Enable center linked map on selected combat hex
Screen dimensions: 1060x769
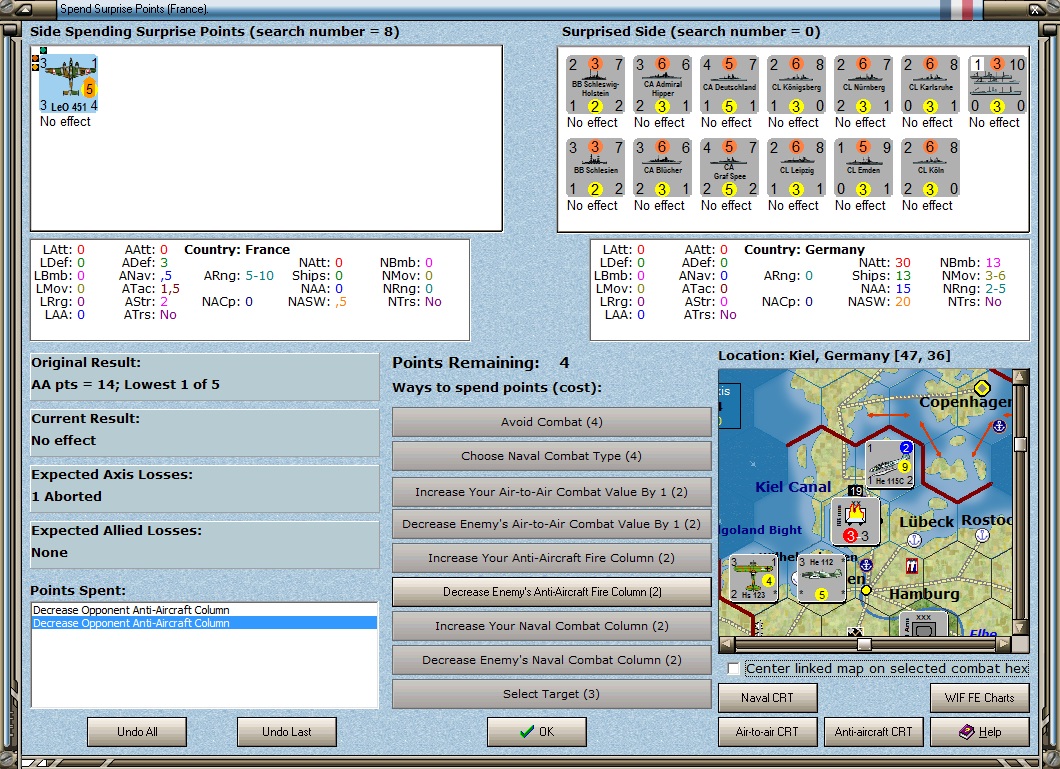pyautogui.click(x=734, y=668)
